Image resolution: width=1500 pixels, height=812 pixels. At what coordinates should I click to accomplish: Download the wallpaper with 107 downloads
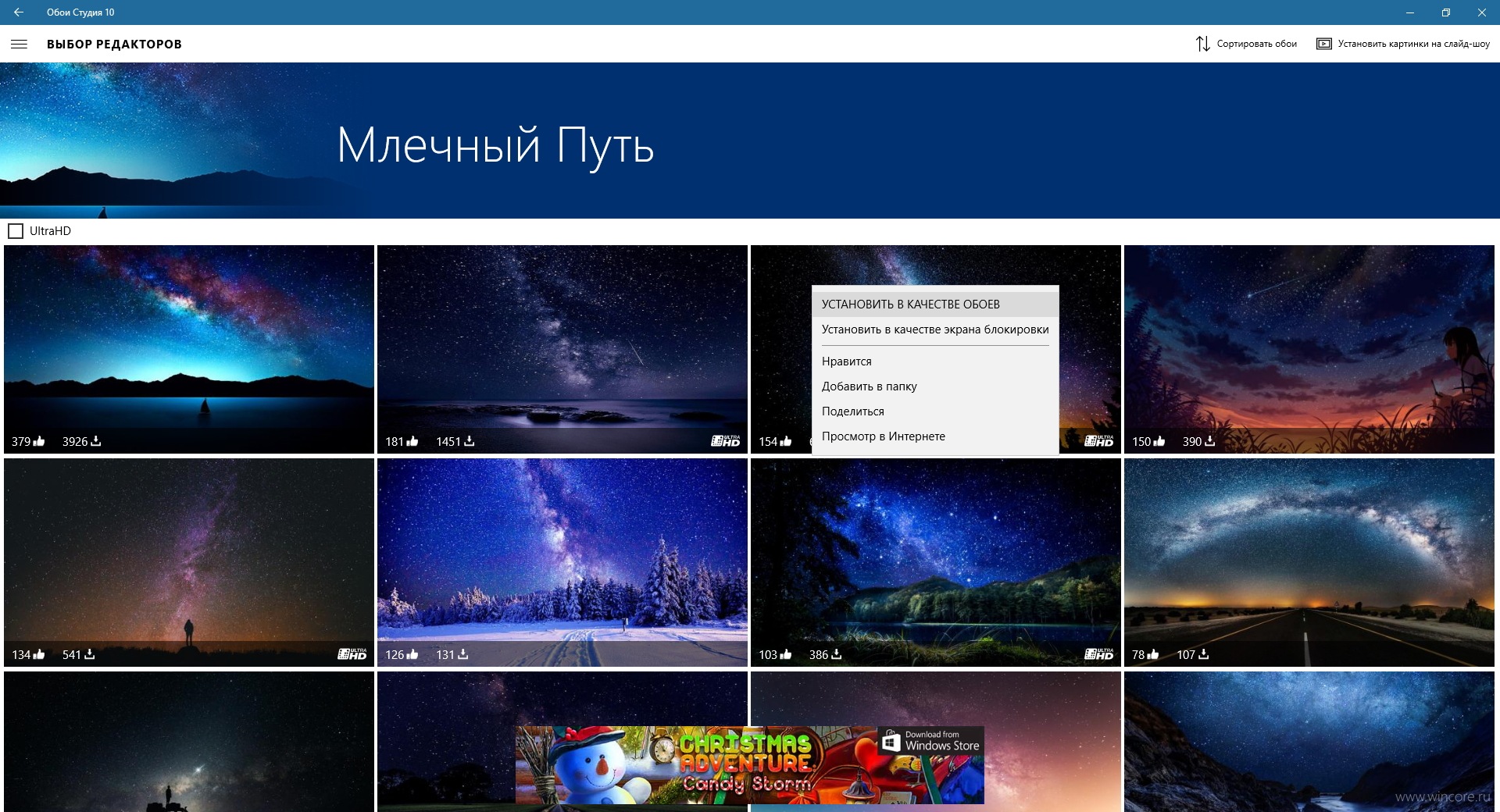pyautogui.click(x=1203, y=654)
